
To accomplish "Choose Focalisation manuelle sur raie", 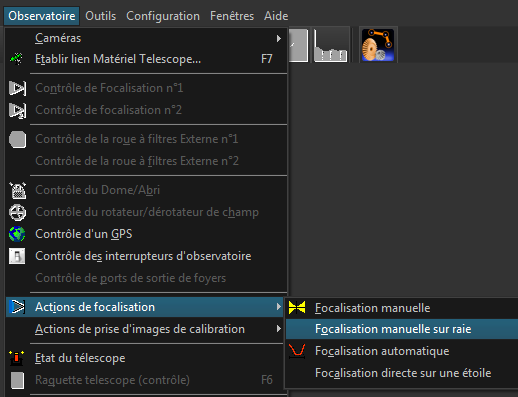I will pyautogui.click(x=402, y=329).
